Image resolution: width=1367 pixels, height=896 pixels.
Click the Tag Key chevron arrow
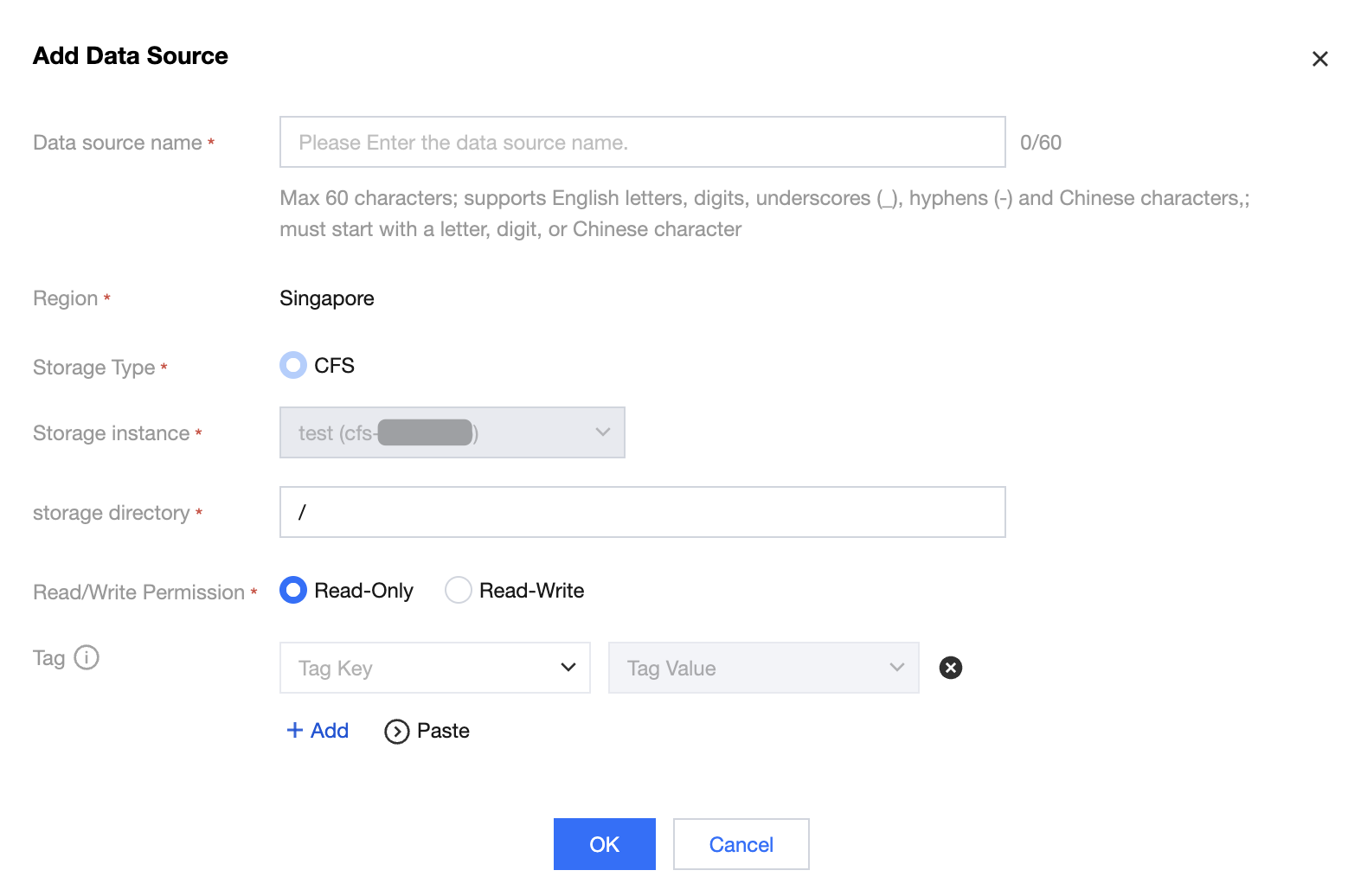tap(568, 668)
